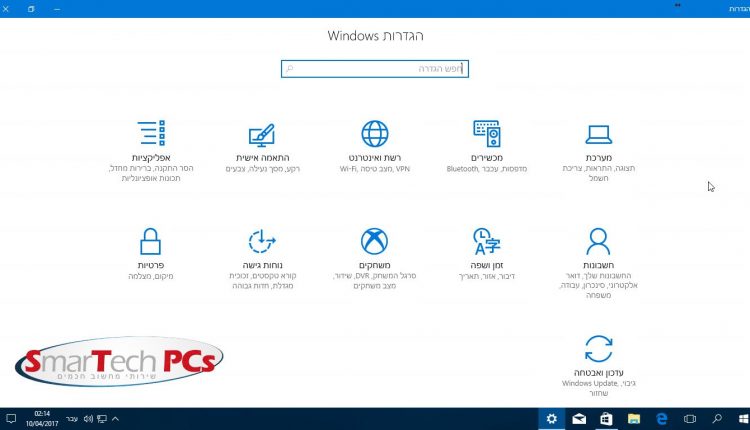Open the Start menu Windows logo
This screenshot has width=750, height=430.
click(743, 419)
